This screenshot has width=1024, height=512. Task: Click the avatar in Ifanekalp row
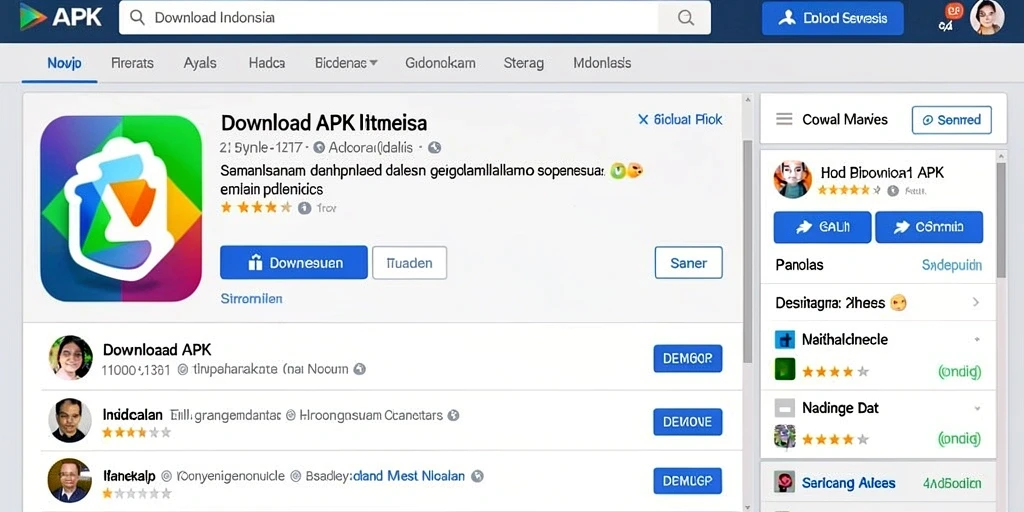[x=69, y=481]
